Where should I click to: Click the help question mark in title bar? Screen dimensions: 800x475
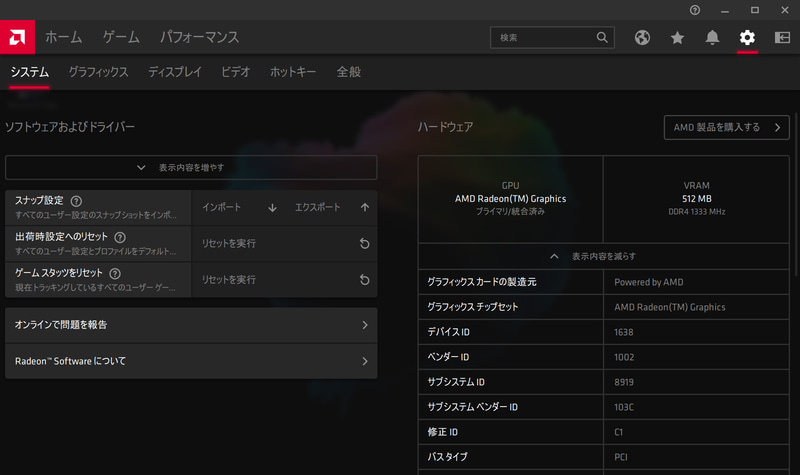click(x=695, y=10)
